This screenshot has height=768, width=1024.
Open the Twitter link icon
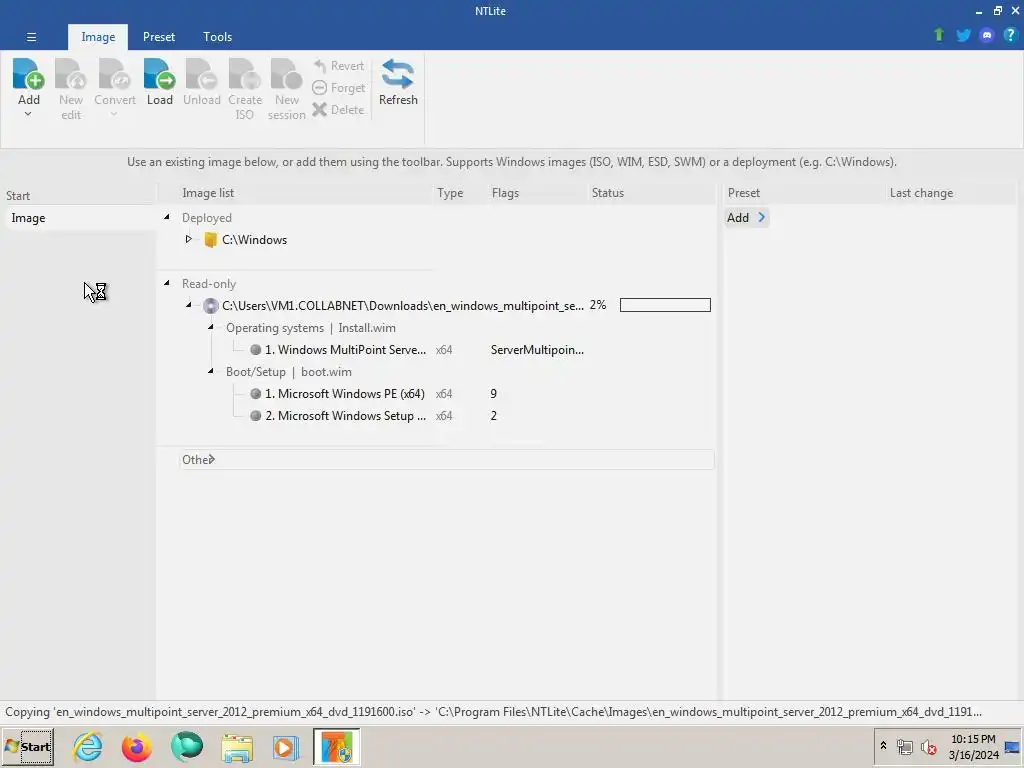pos(963,35)
